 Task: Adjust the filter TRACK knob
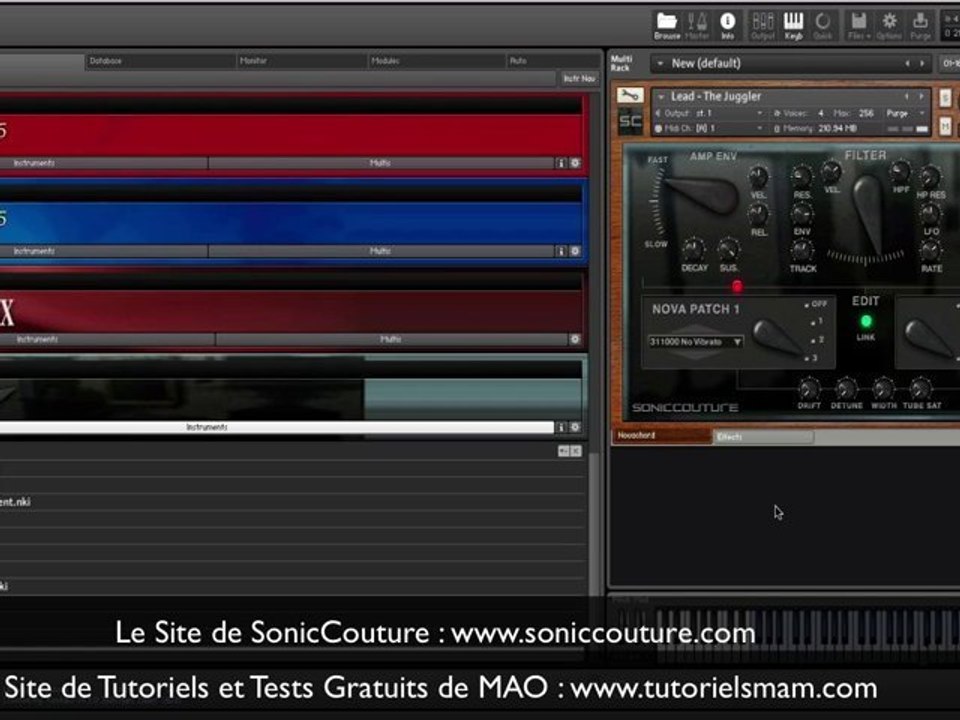pyautogui.click(x=802, y=250)
